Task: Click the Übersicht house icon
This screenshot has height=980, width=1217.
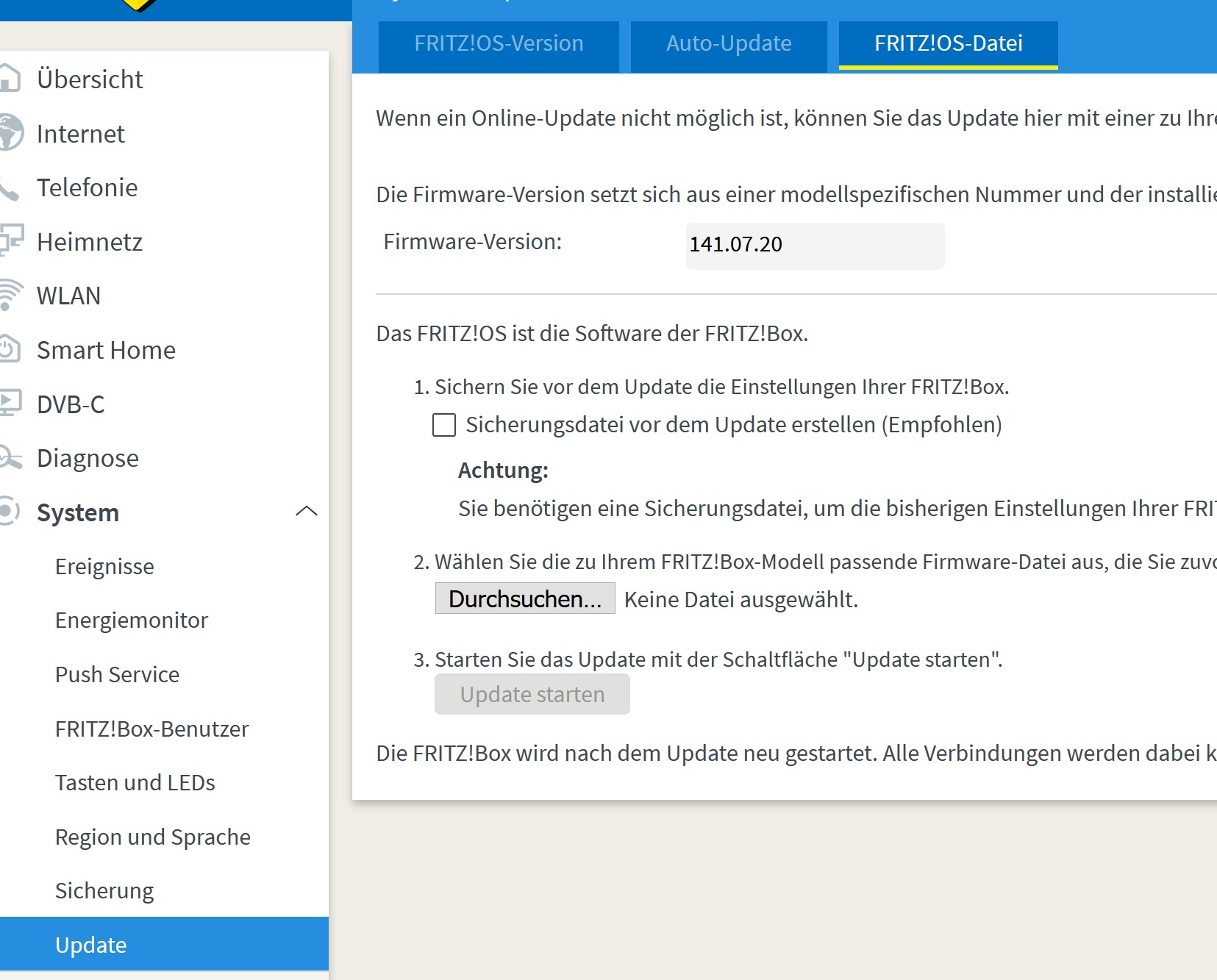Action: point(9,79)
